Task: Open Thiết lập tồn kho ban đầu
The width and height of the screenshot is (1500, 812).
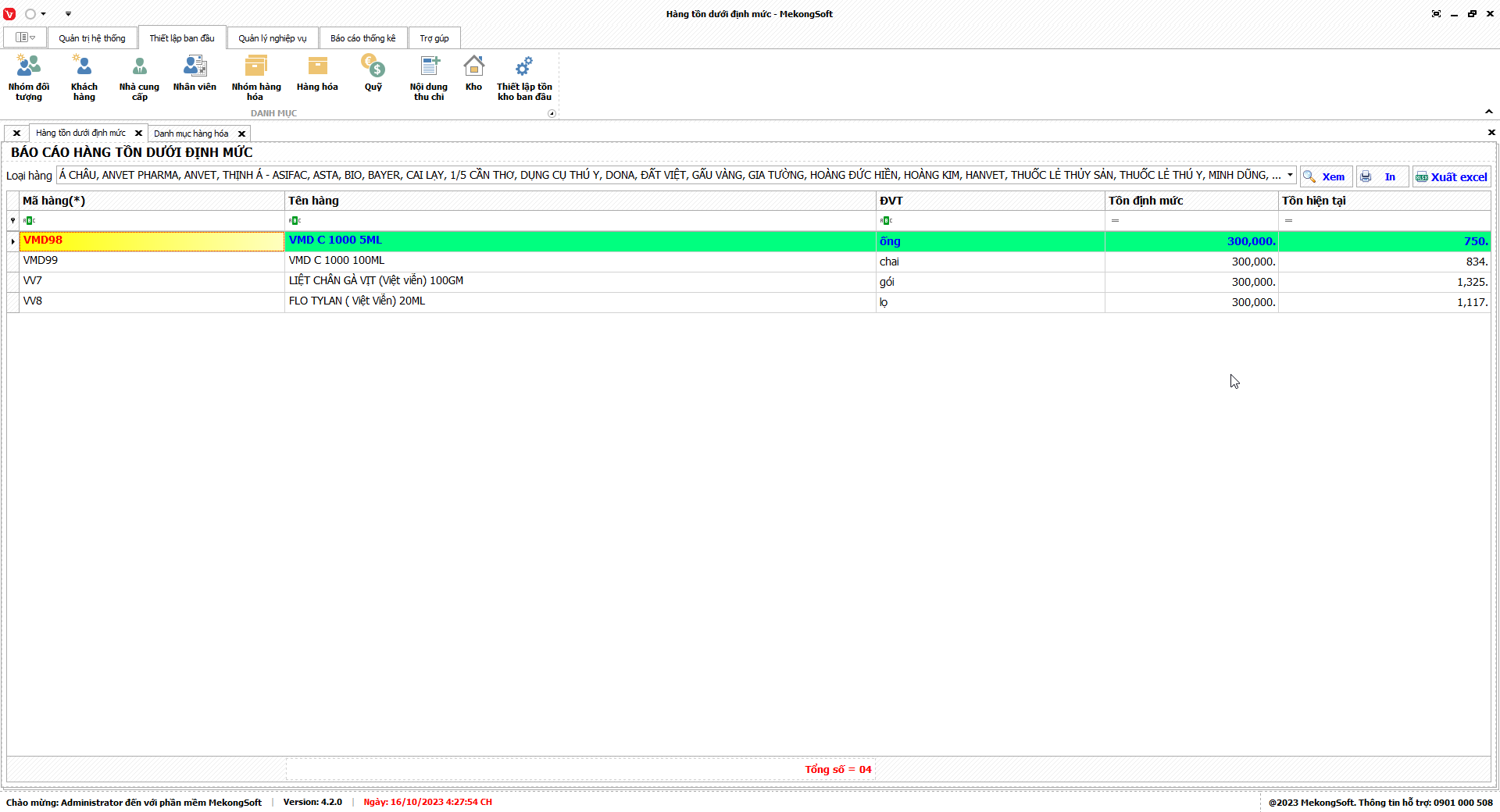Action: pos(524,77)
